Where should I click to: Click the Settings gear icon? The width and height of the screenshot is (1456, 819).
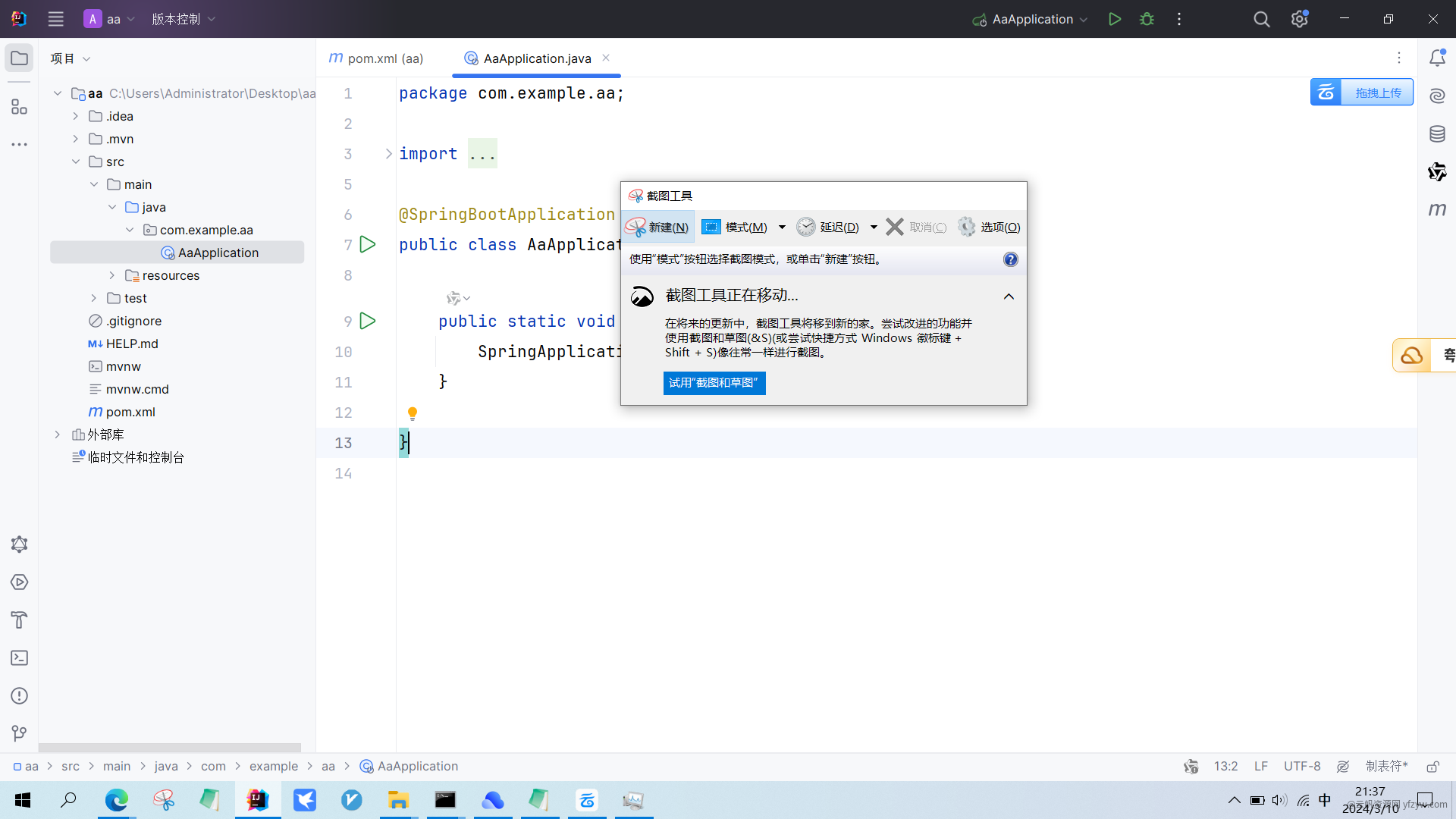point(1299,18)
